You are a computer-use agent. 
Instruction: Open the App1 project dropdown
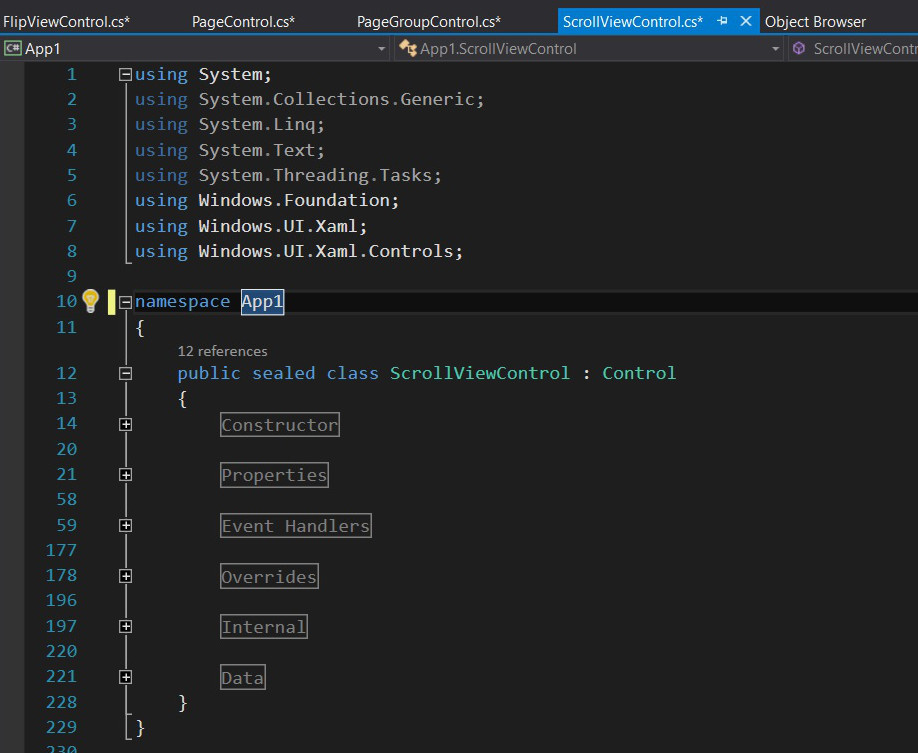(381, 48)
